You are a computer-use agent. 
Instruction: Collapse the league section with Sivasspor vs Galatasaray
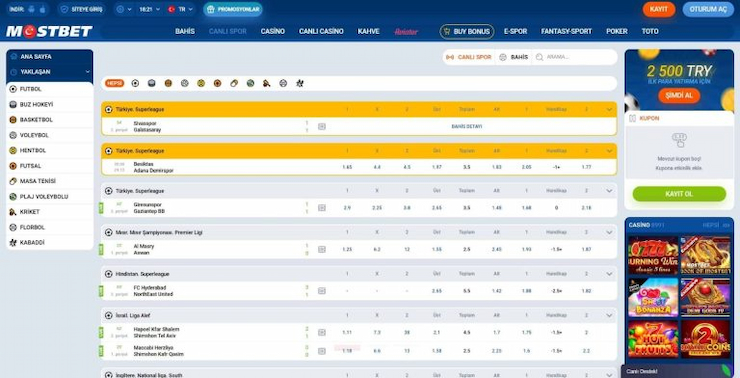609,109
